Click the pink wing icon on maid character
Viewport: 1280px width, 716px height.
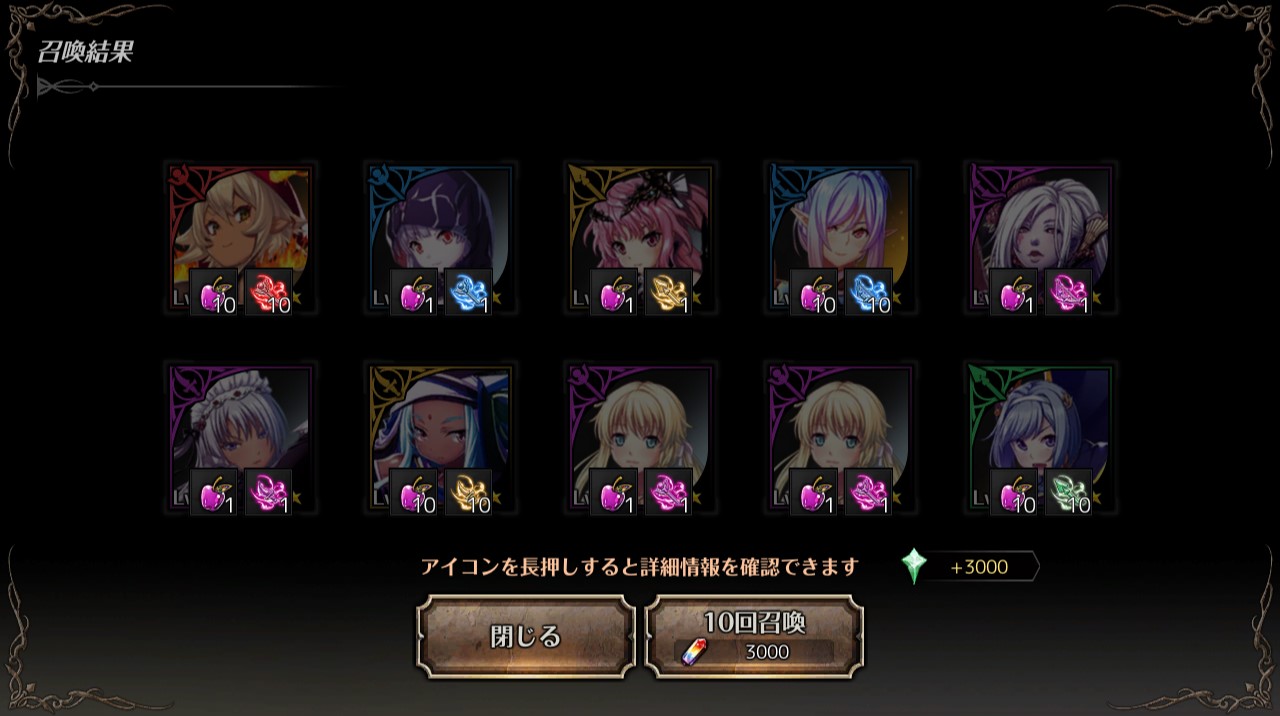tap(269, 492)
